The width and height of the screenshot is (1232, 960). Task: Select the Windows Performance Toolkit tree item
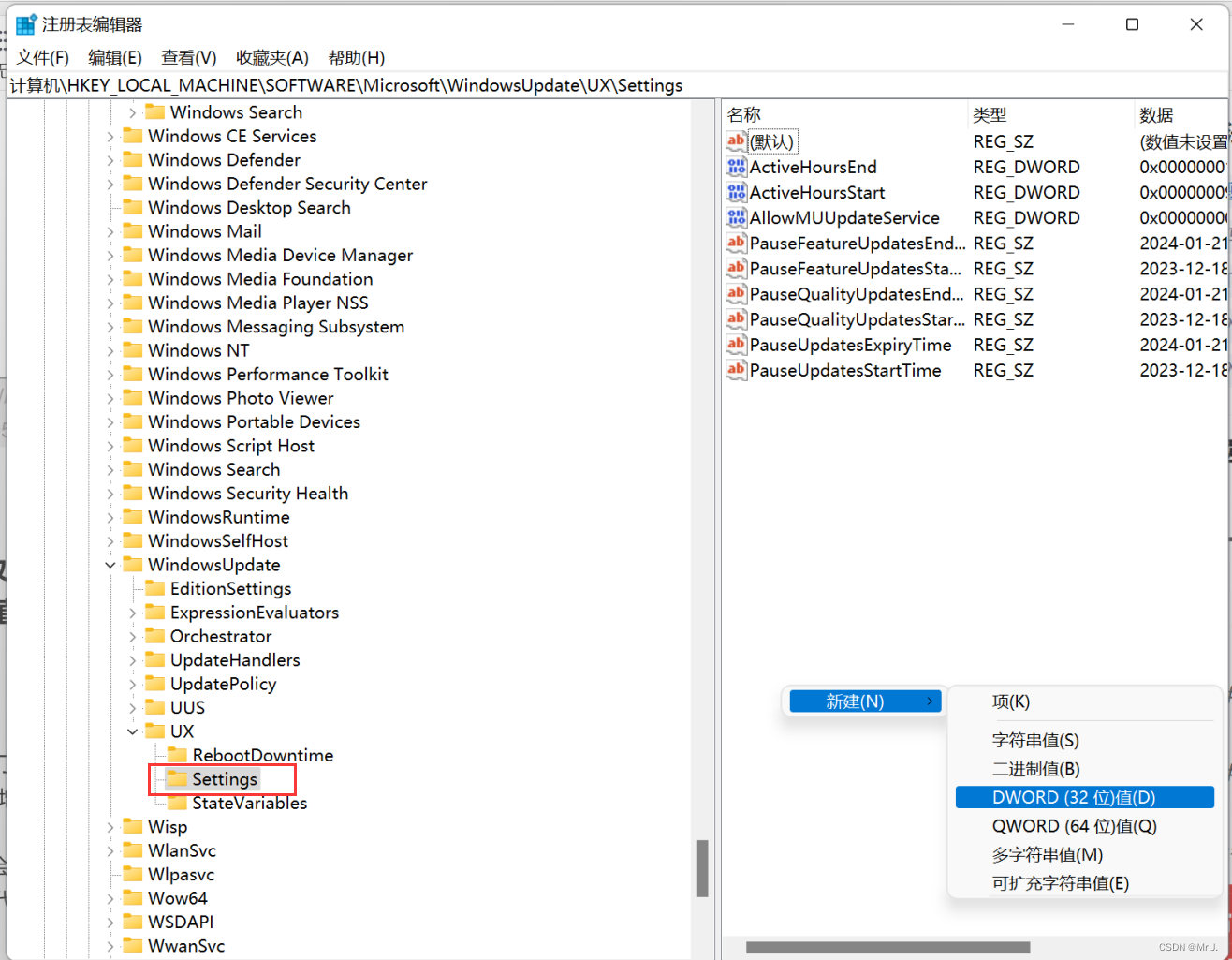tap(268, 375)
